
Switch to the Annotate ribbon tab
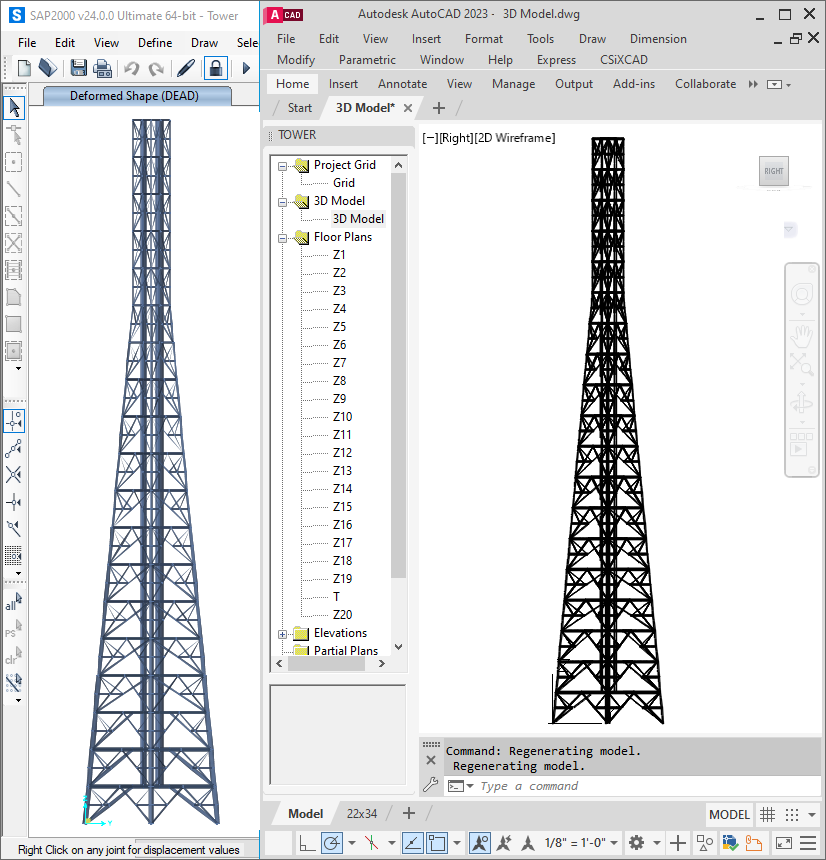pos(402,84)
